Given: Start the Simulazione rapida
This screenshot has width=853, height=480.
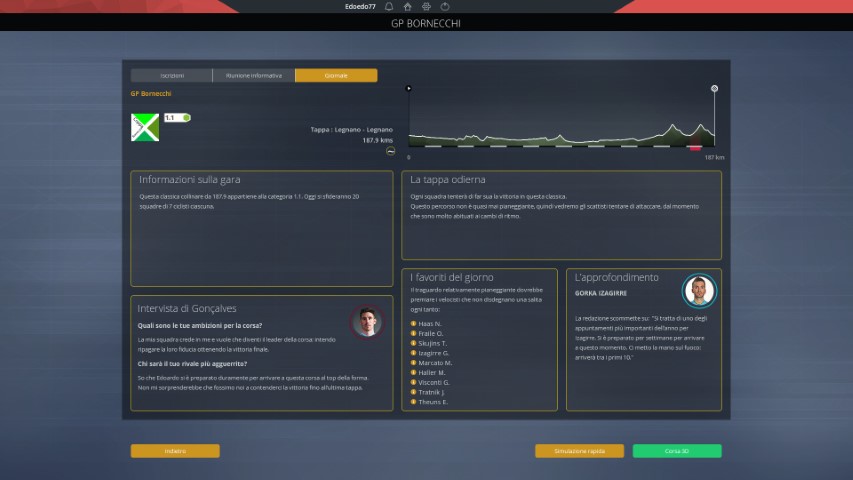Looking at the screenshot, I should pos(579,451).
